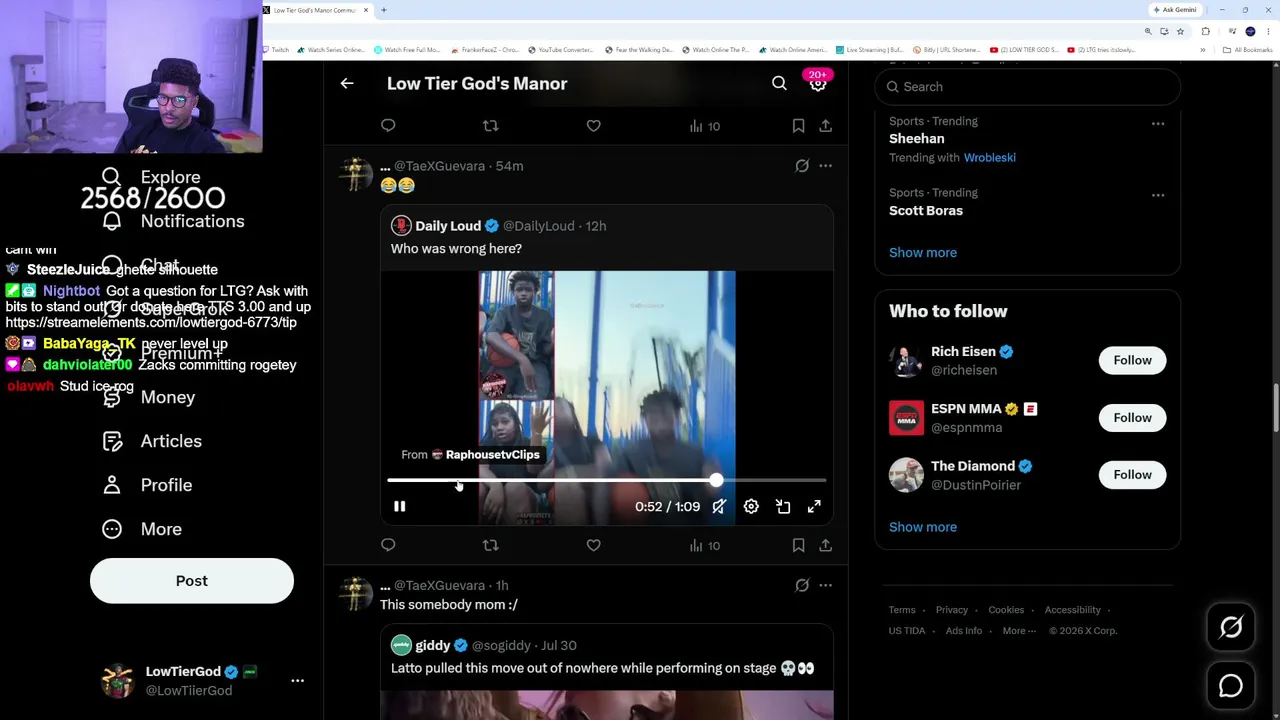Reply to the TaeXGuevara 54m post
Viewport: 1280px width, 720px height.
(x=388, y=545)
